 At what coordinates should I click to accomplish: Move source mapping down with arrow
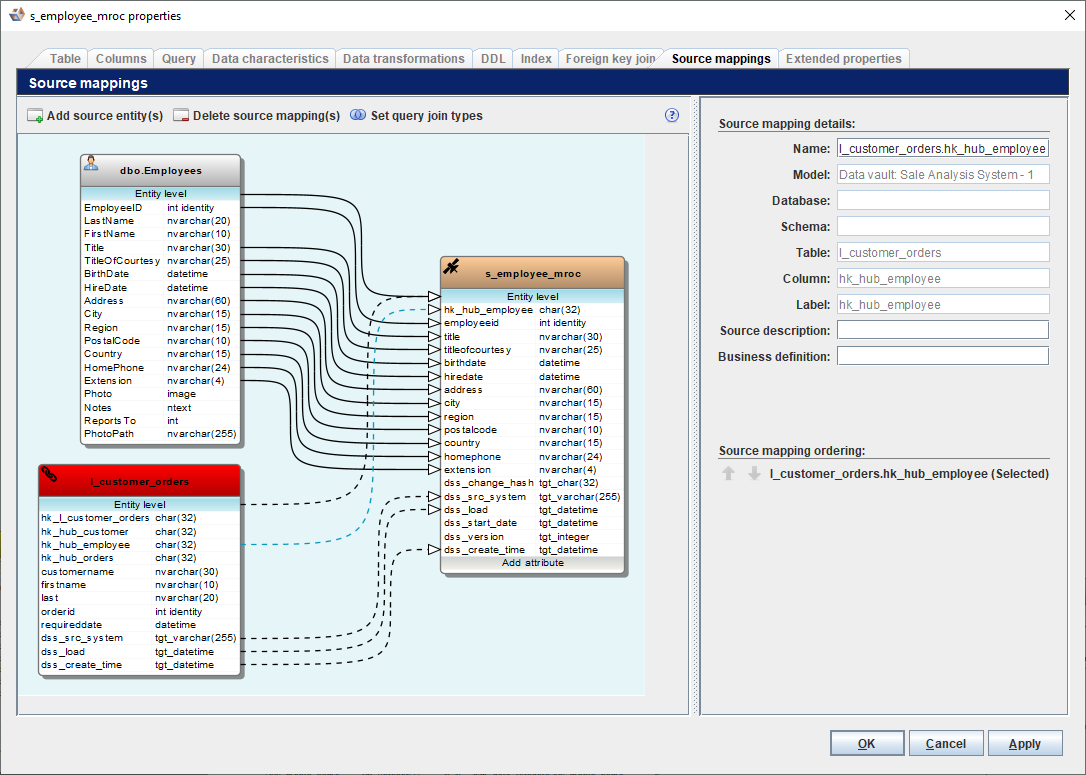(754, 473)
